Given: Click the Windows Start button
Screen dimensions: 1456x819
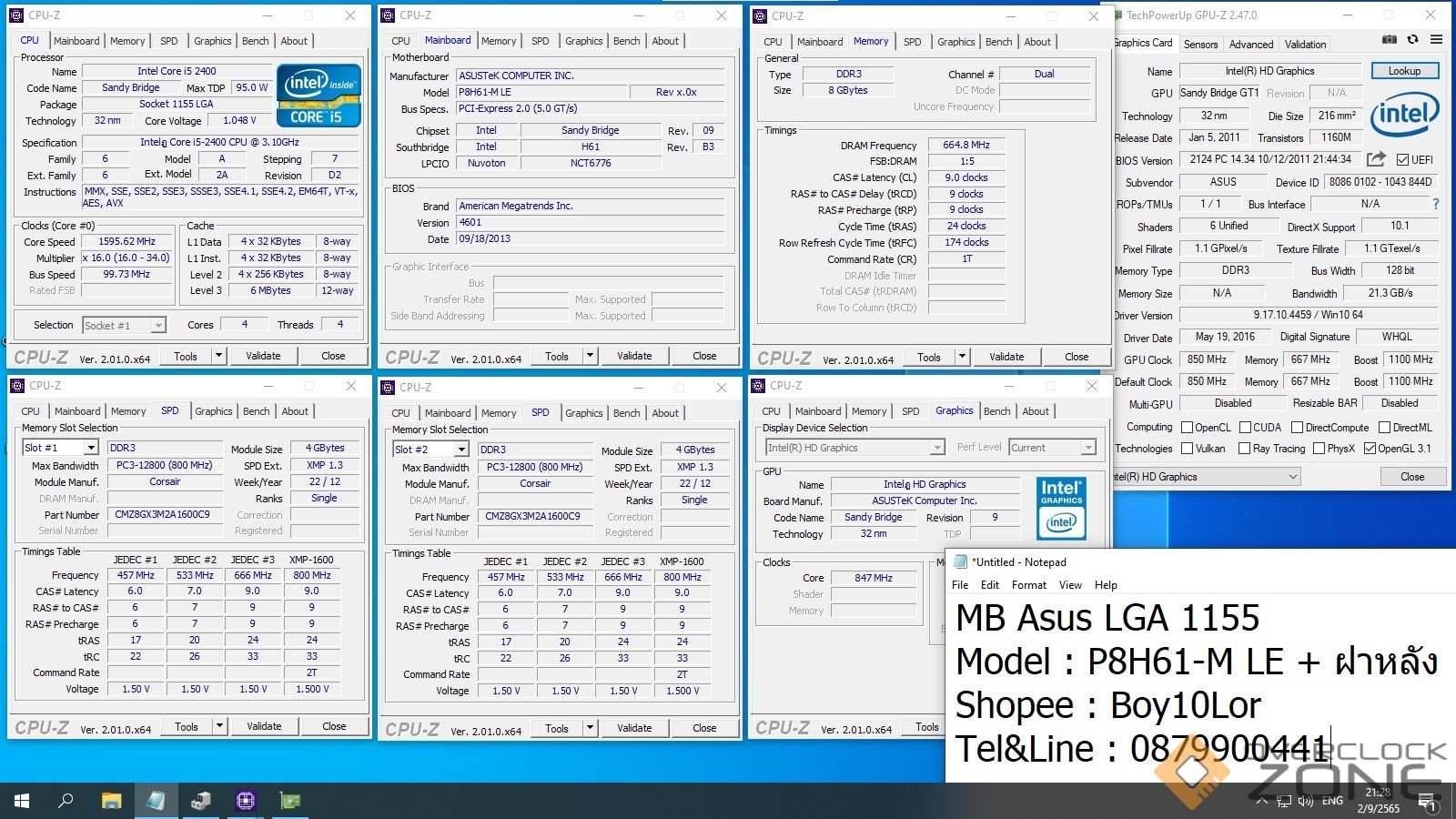Looking at the screenshot, I should coord(22,801).
